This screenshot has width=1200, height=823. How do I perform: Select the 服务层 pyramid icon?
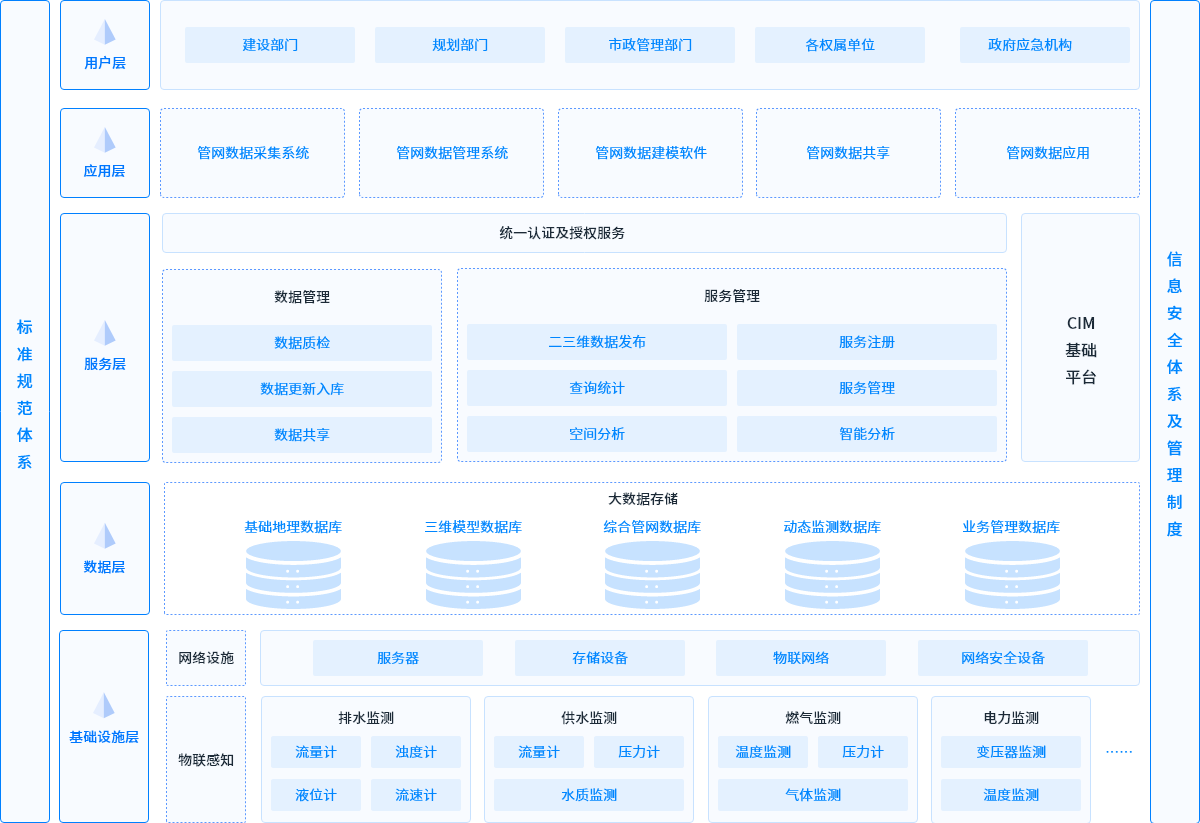(105, 333)
